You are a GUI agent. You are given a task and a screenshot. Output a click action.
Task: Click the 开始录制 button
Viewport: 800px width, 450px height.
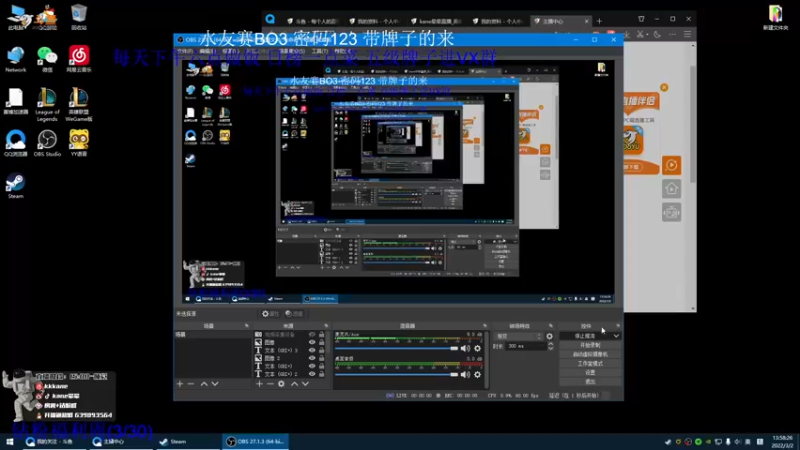(590, 345)
